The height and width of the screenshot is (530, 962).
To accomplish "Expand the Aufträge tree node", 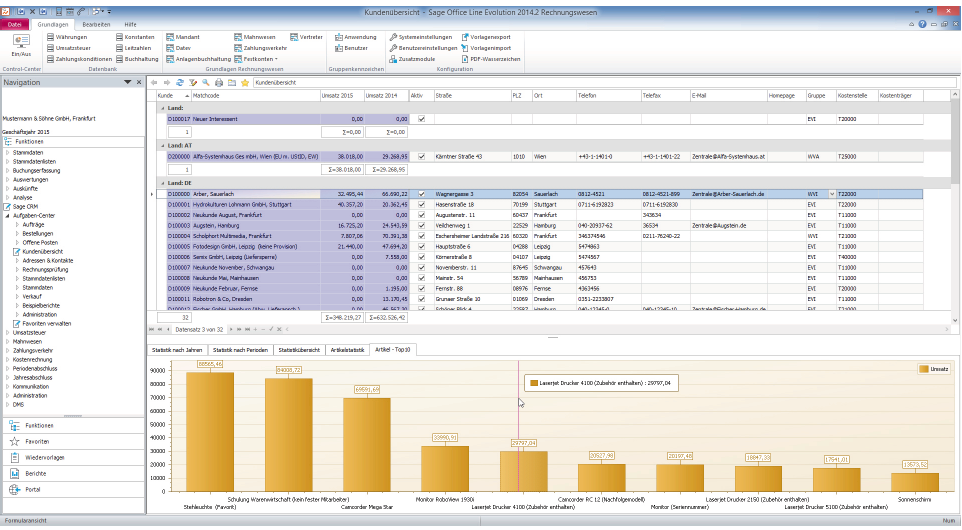I will coord(17,225).
